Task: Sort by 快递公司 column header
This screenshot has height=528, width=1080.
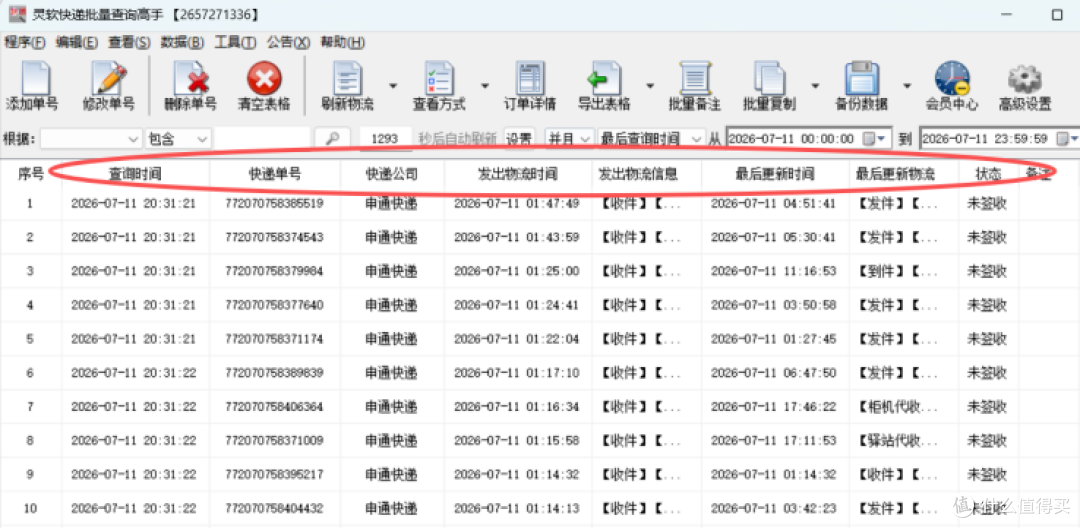Action: tap(392, 174)
